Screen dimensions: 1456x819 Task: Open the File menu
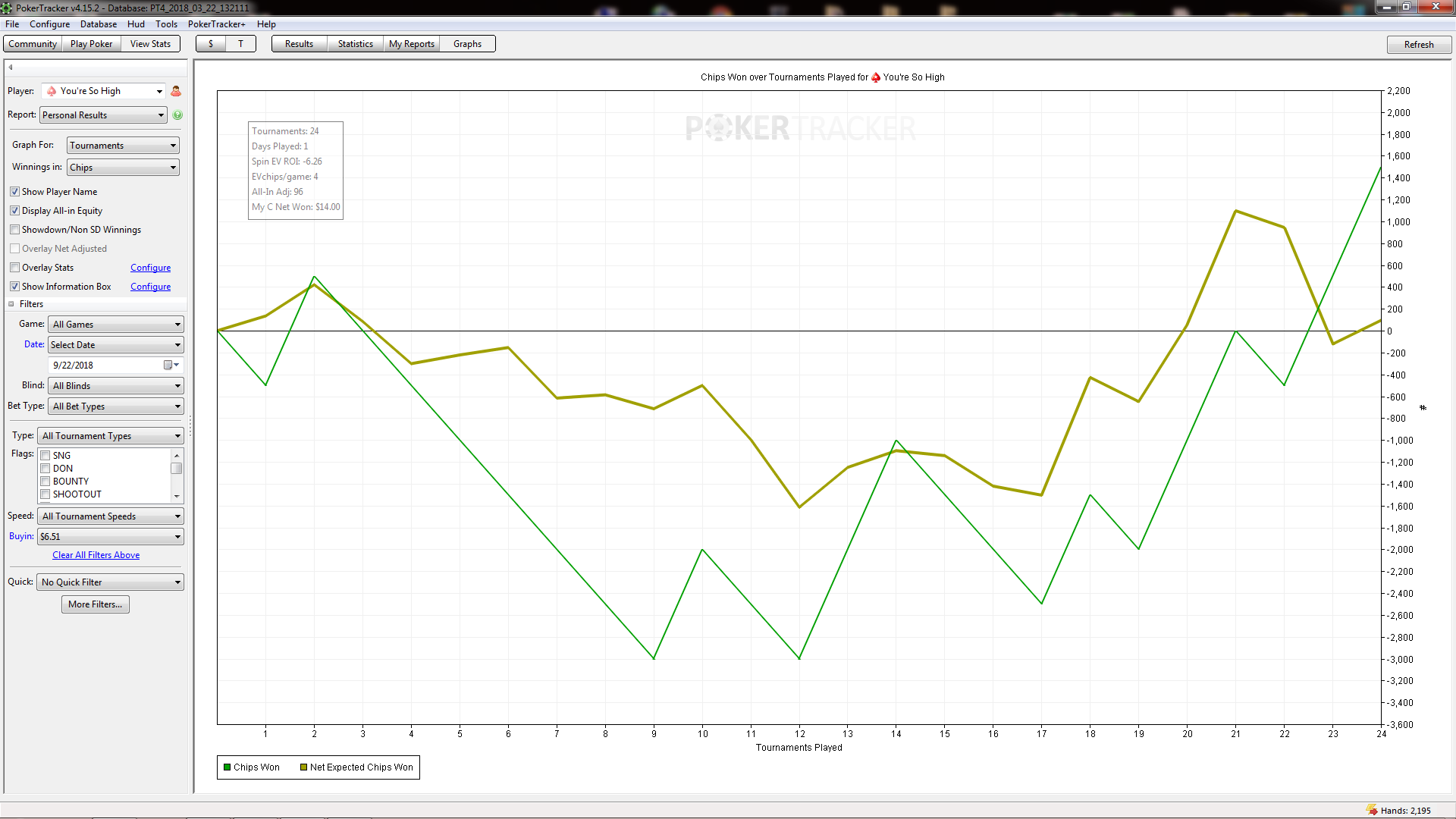12,24
